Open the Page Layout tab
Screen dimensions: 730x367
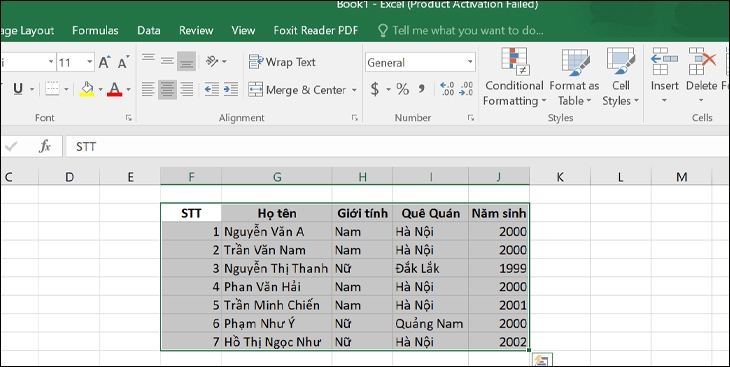click(x=28, y=31)
